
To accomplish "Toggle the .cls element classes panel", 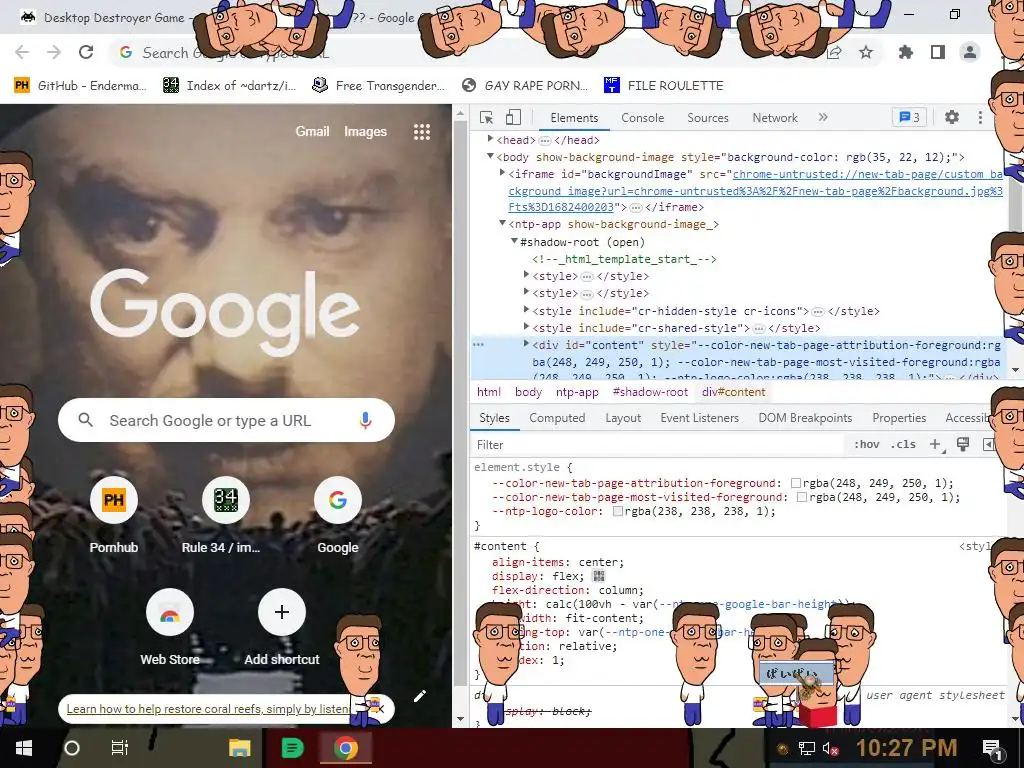I will [x=903, y=444].
